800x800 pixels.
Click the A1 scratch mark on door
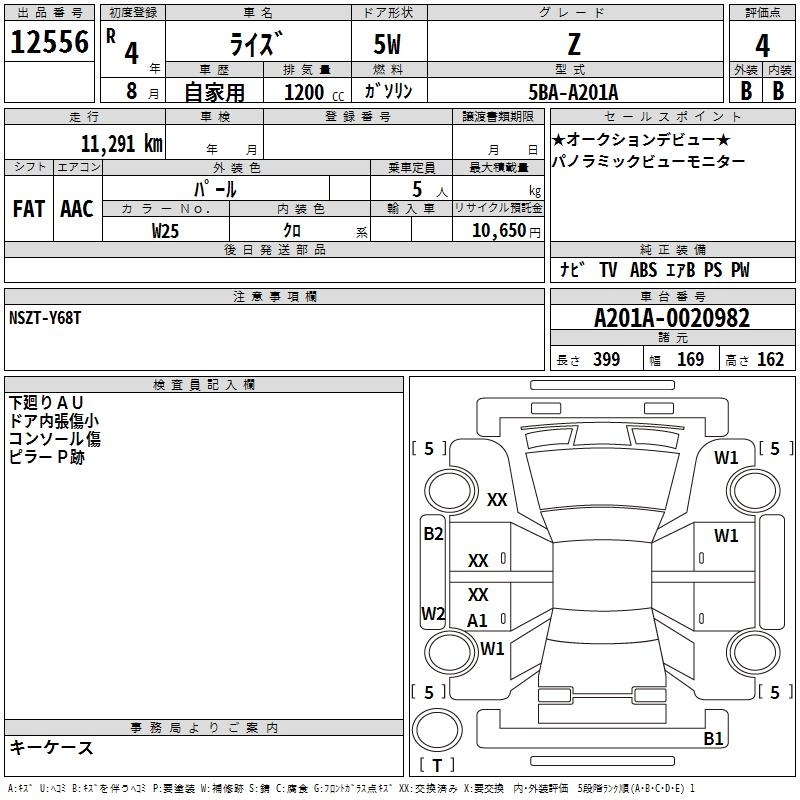pyautogui.click(x=477, y=620)
